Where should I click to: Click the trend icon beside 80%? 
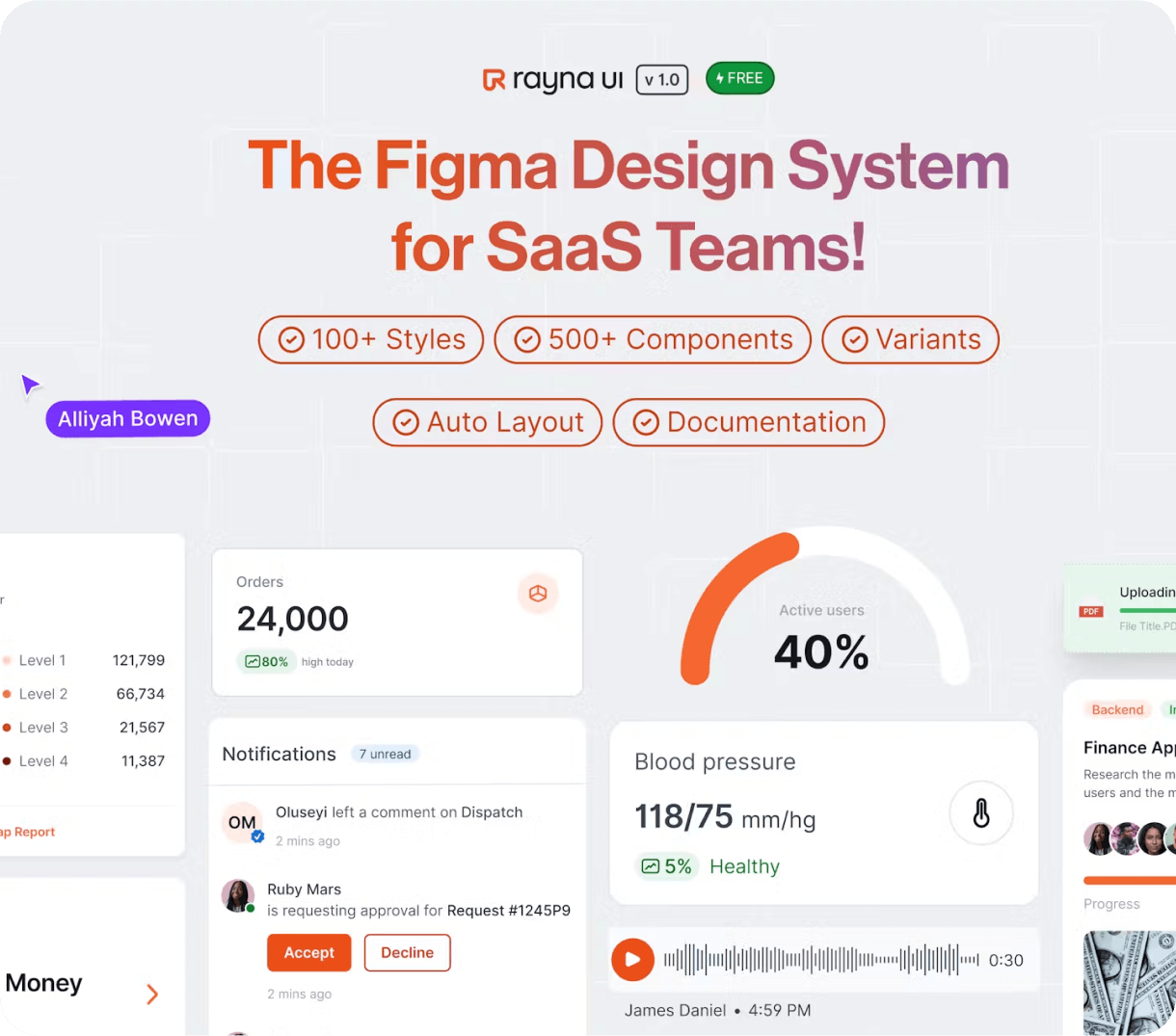(x=253, y=661)
